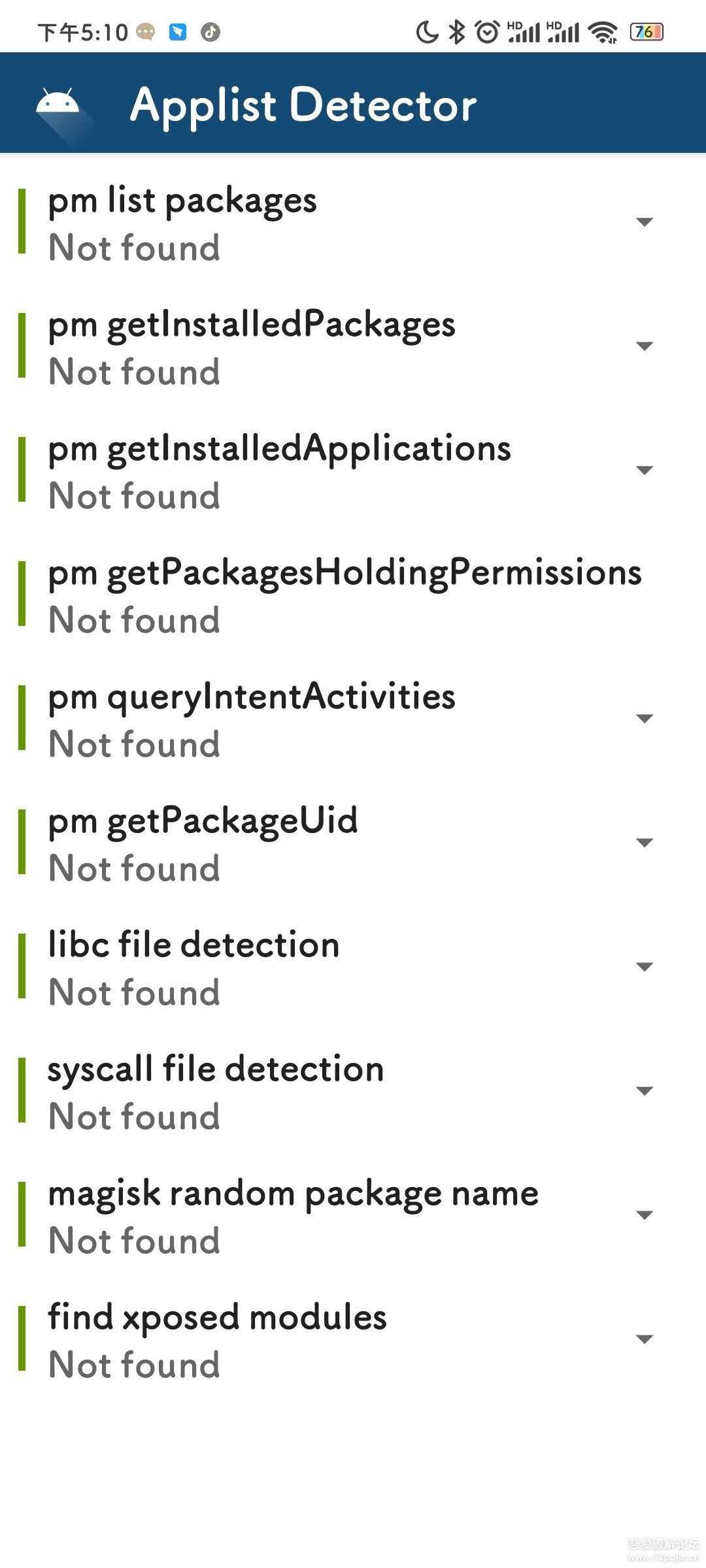Tap the alarm clock status icon
Image resolution: width=706 pixels, height=1568 pixels.
(x=487, y=31)
